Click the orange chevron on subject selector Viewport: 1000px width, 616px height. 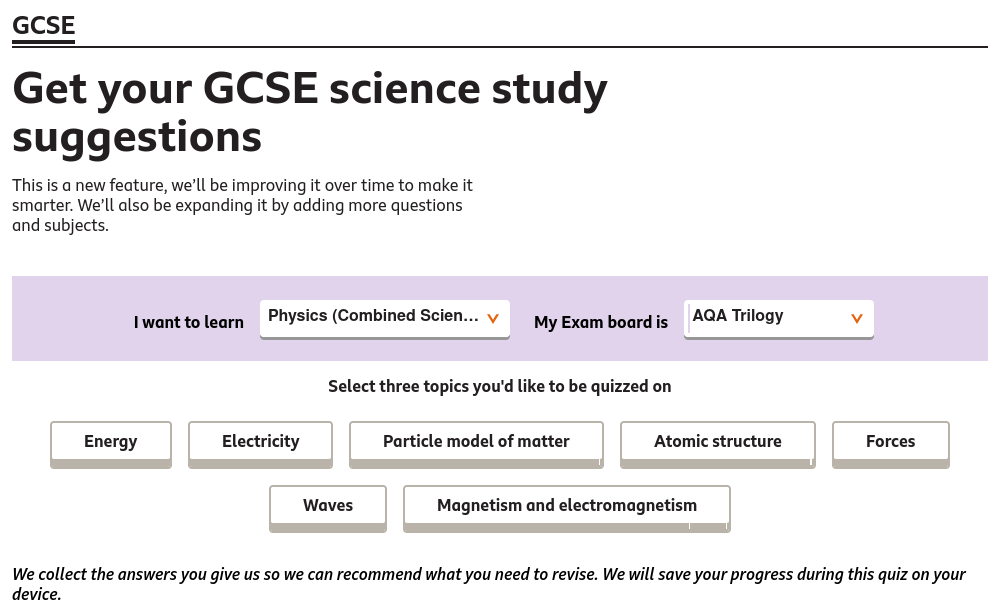[x=493, y=319]
